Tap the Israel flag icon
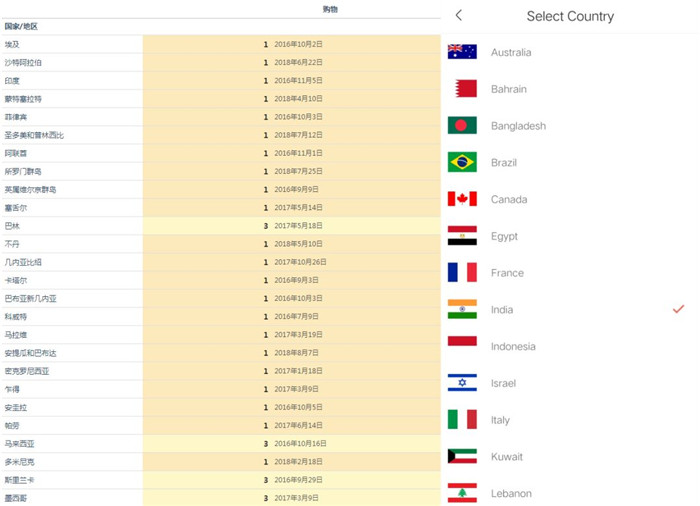The width and height of the screenshot is (700, 506). click(462, 383)
